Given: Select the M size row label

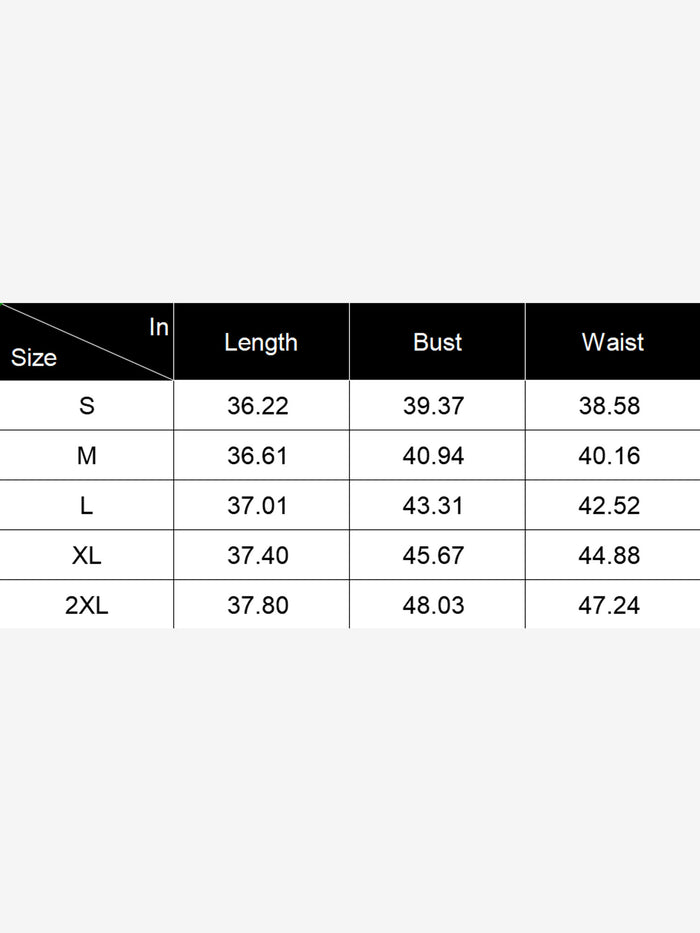Looking at the screenshot, I should click(x=87, y=456).
